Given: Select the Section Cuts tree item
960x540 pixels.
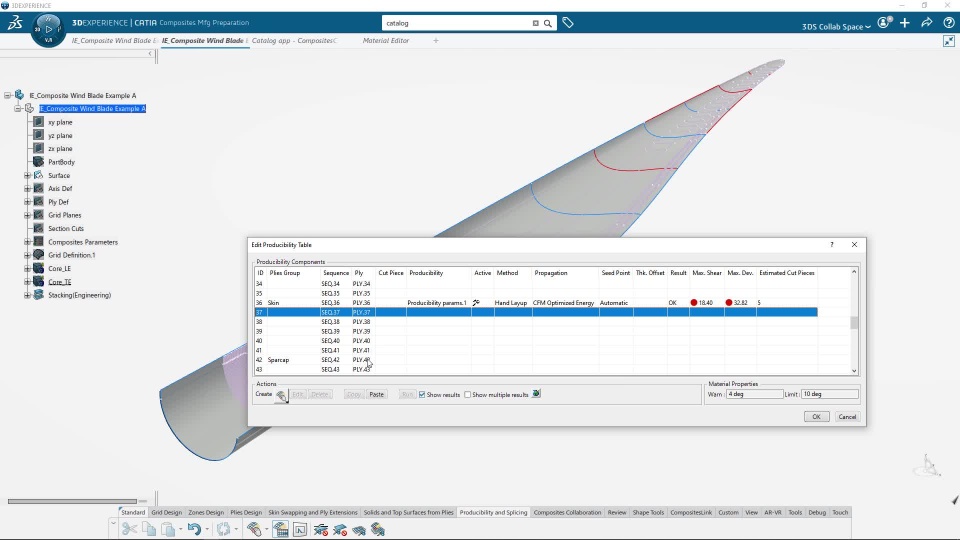Looking at the screenshot, I should 66,228.
